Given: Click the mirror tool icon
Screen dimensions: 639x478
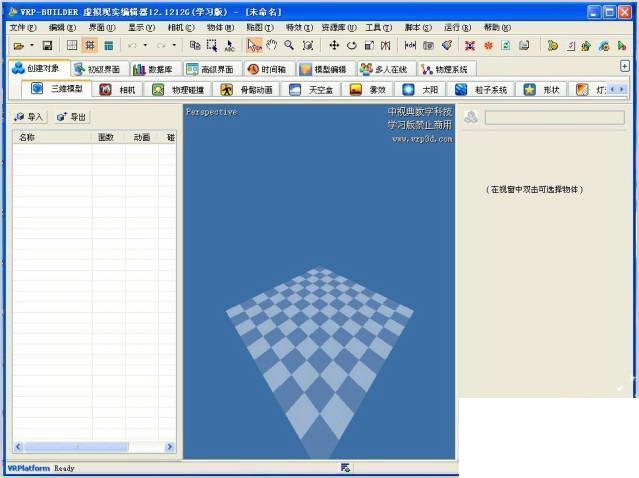Looking at the screenshot, I should tap(386, 45).
